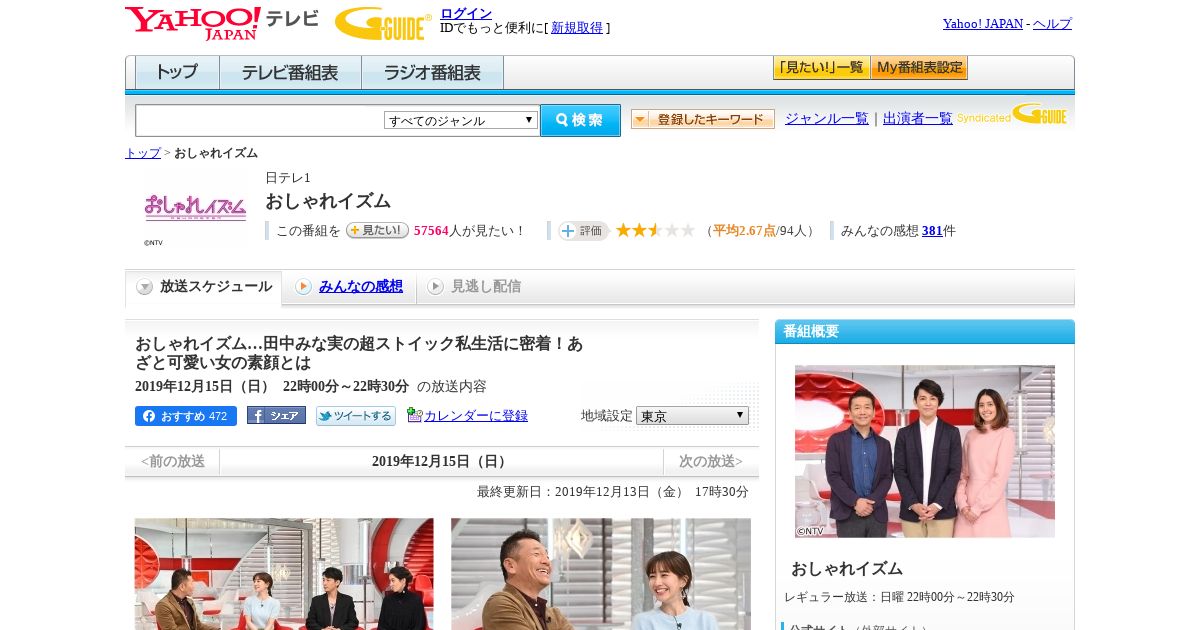
Task: Select the 放送スケジュール tab
Action: [204, 287]
